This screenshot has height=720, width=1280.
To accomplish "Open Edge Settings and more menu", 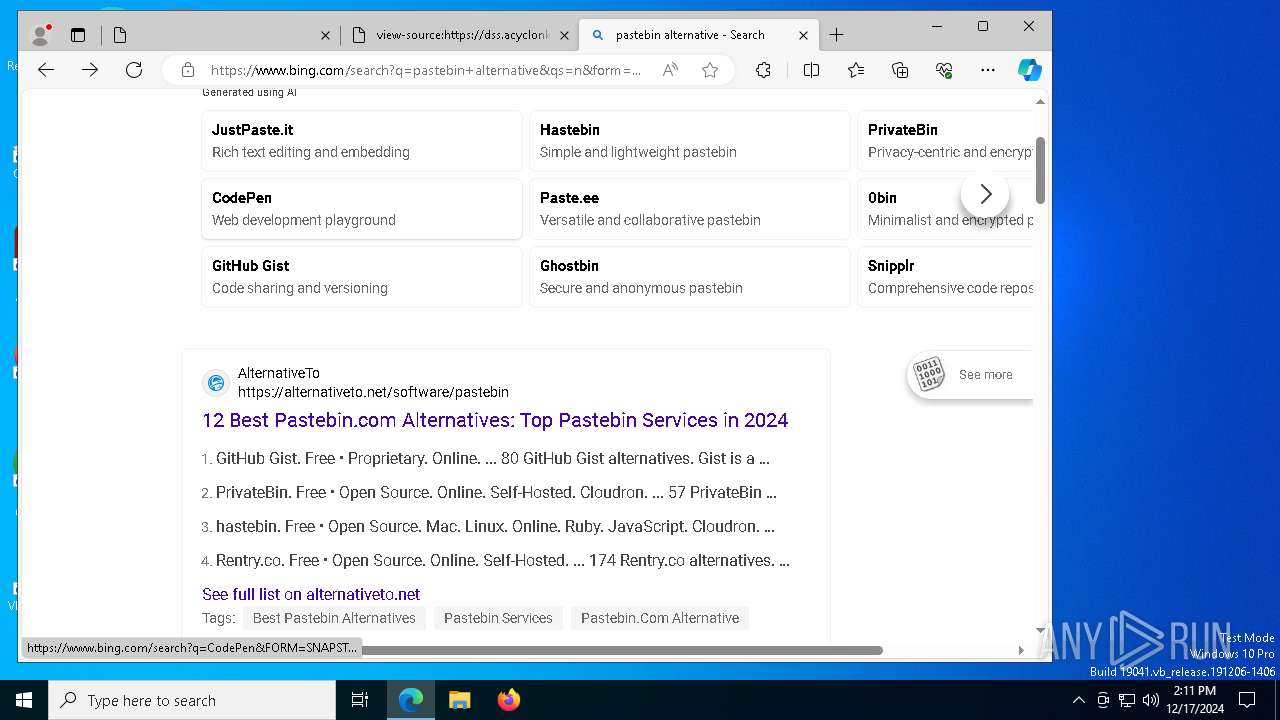I will (x=988, y=70).
